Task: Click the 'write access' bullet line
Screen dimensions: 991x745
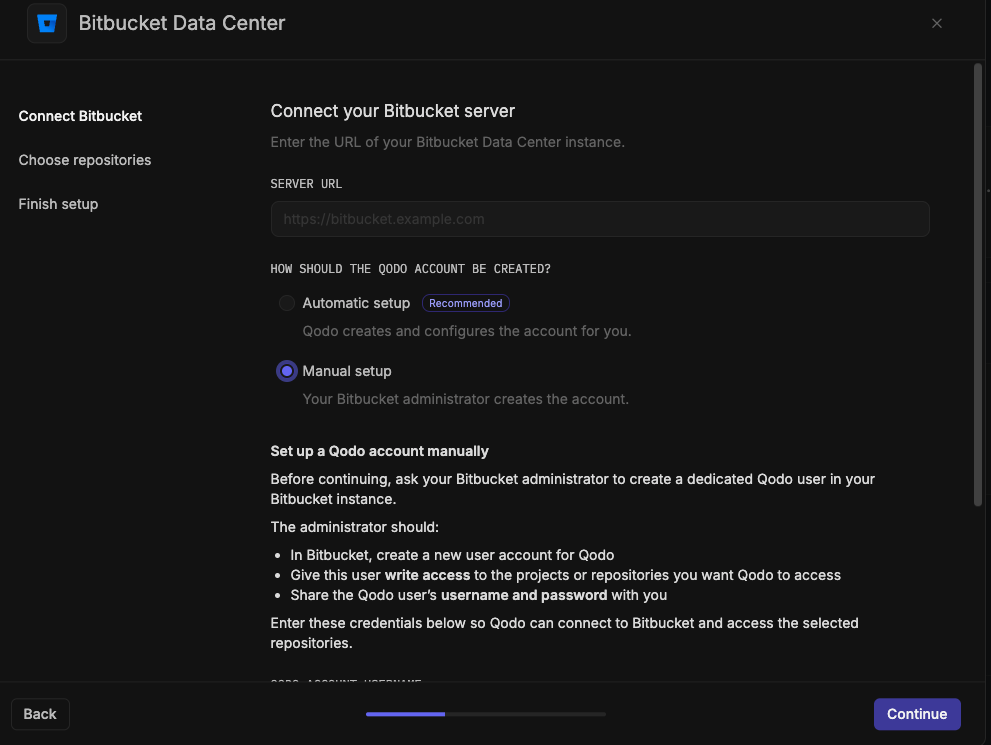Action: pos(565,575)
